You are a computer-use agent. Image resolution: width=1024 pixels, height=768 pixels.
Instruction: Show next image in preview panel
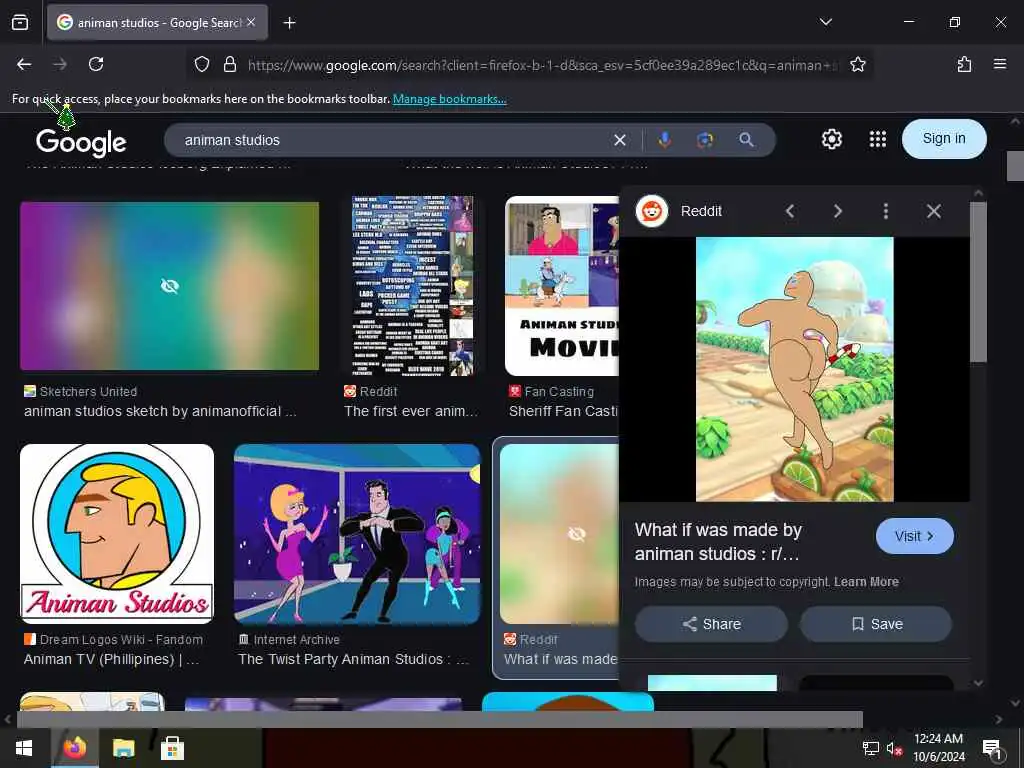pyautogui.click(x=838, y=211)
